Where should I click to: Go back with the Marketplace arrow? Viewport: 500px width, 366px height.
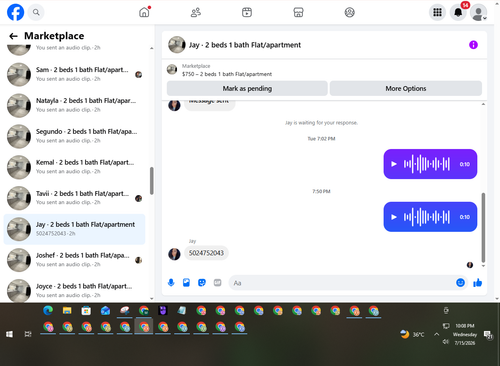pyautogui.click(x=13, y=36)
